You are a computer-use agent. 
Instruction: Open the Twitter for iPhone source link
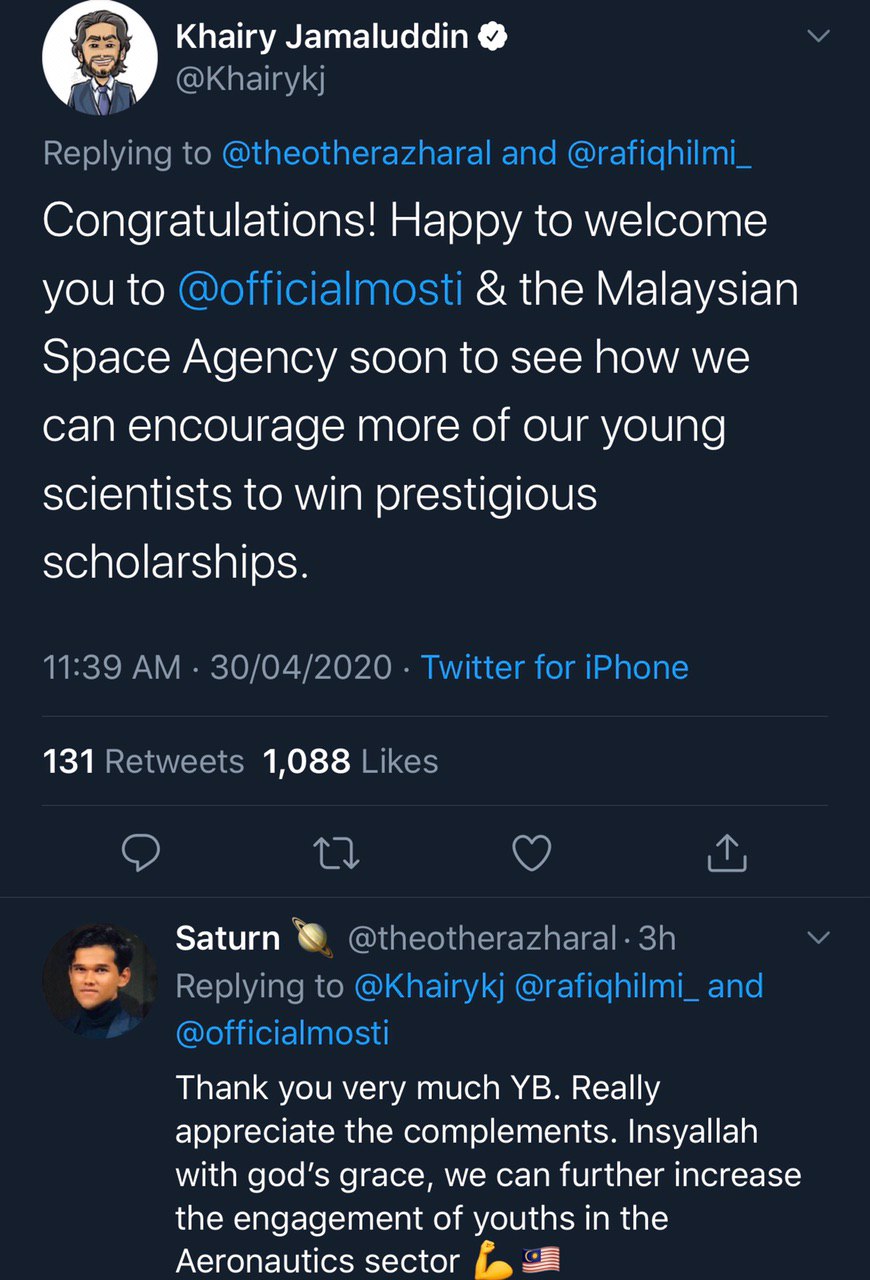[x=555, y=667]
